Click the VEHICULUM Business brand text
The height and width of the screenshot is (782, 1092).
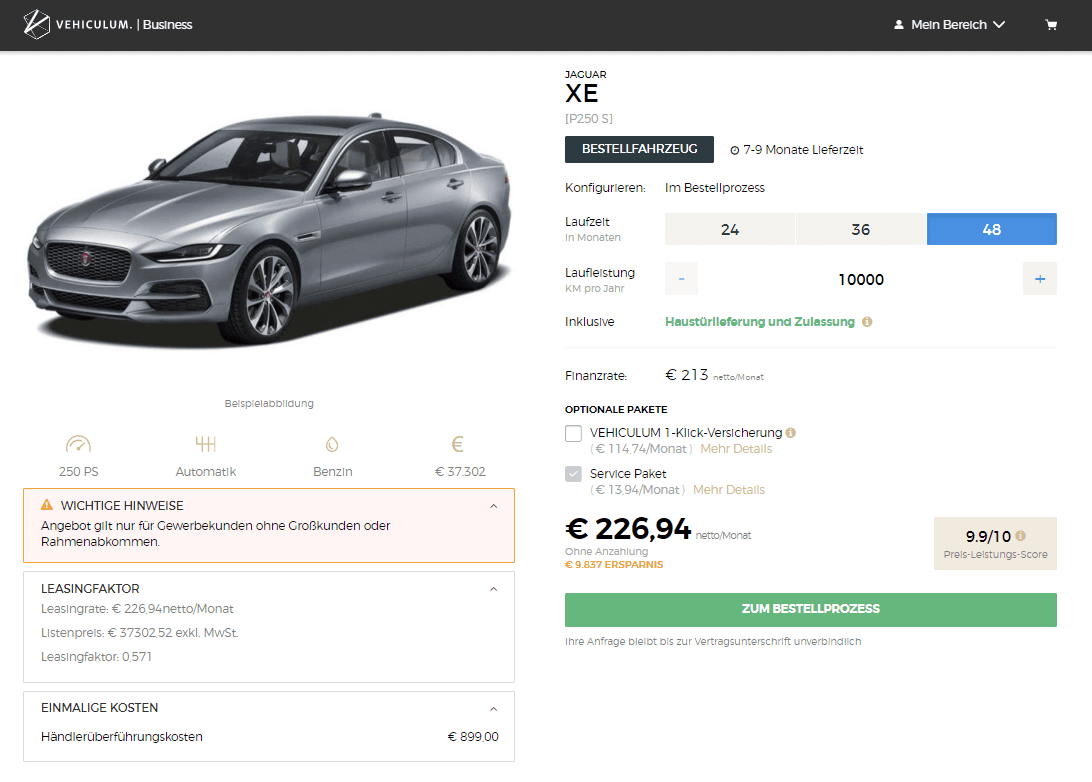tap(124, 25)
